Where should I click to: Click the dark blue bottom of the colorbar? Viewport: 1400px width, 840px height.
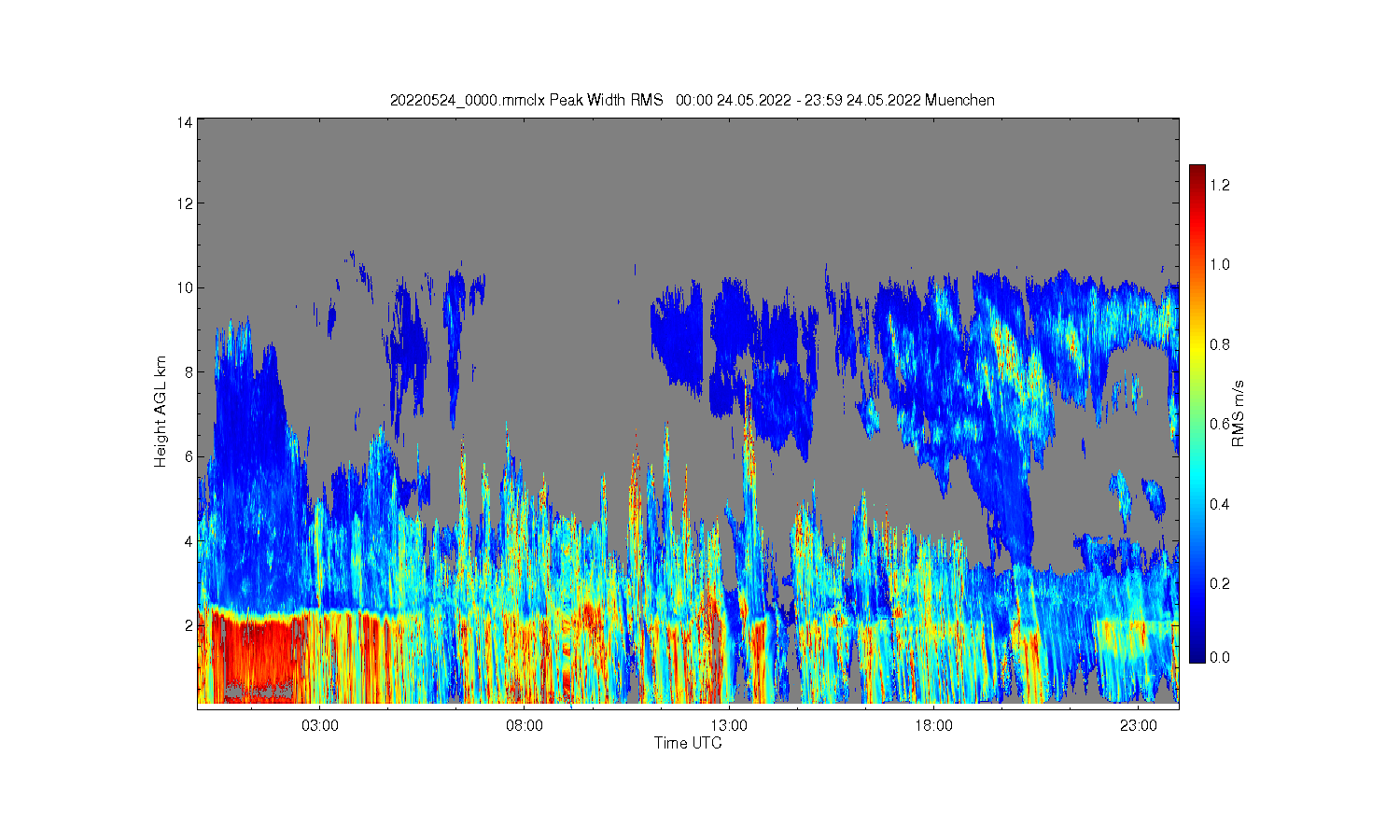pos(1197,655)
